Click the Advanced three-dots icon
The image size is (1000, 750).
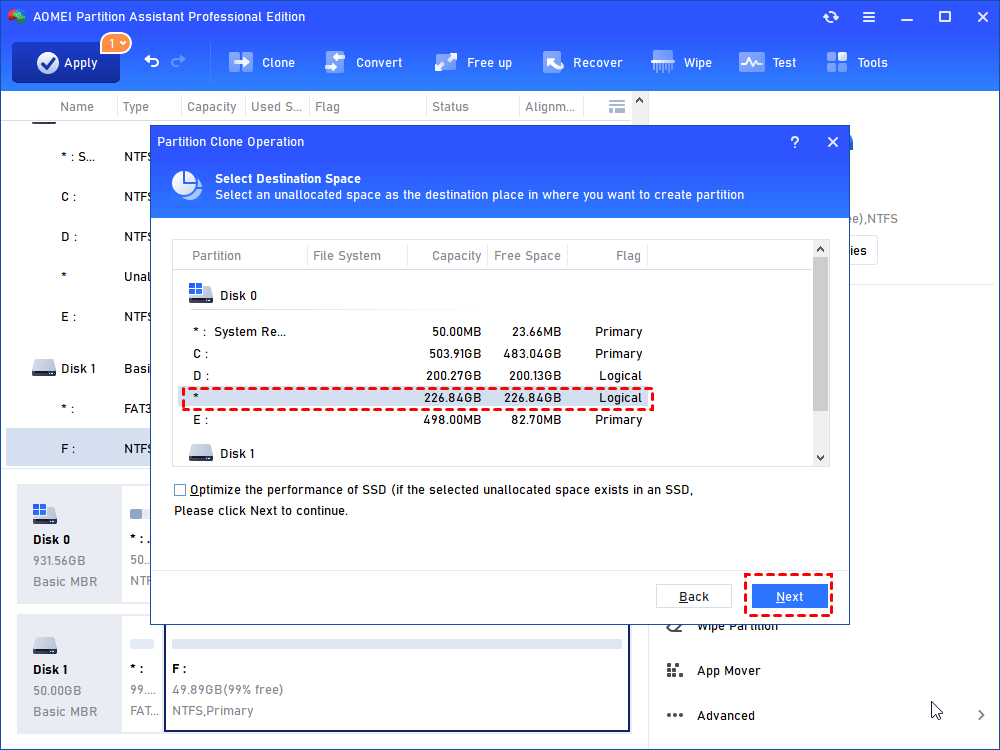675,716
